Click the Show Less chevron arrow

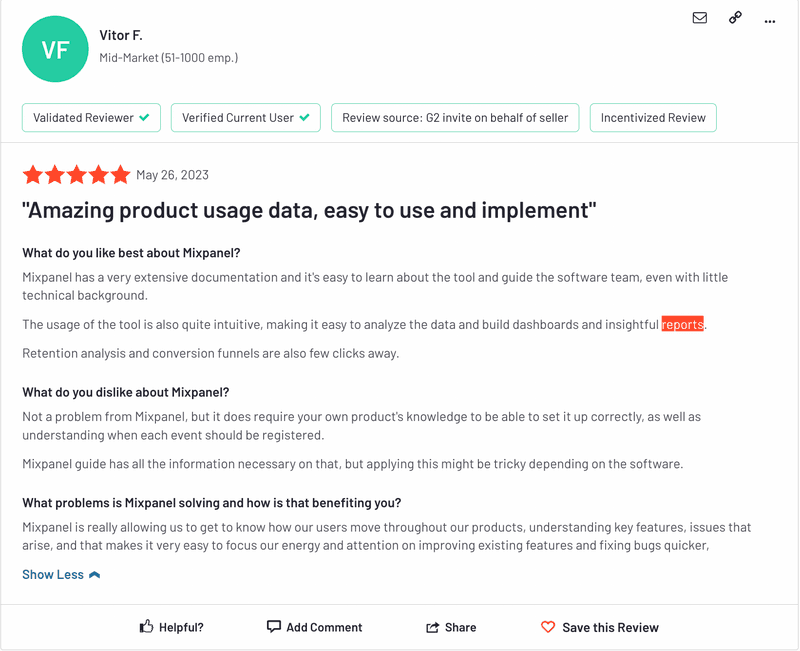95,575
